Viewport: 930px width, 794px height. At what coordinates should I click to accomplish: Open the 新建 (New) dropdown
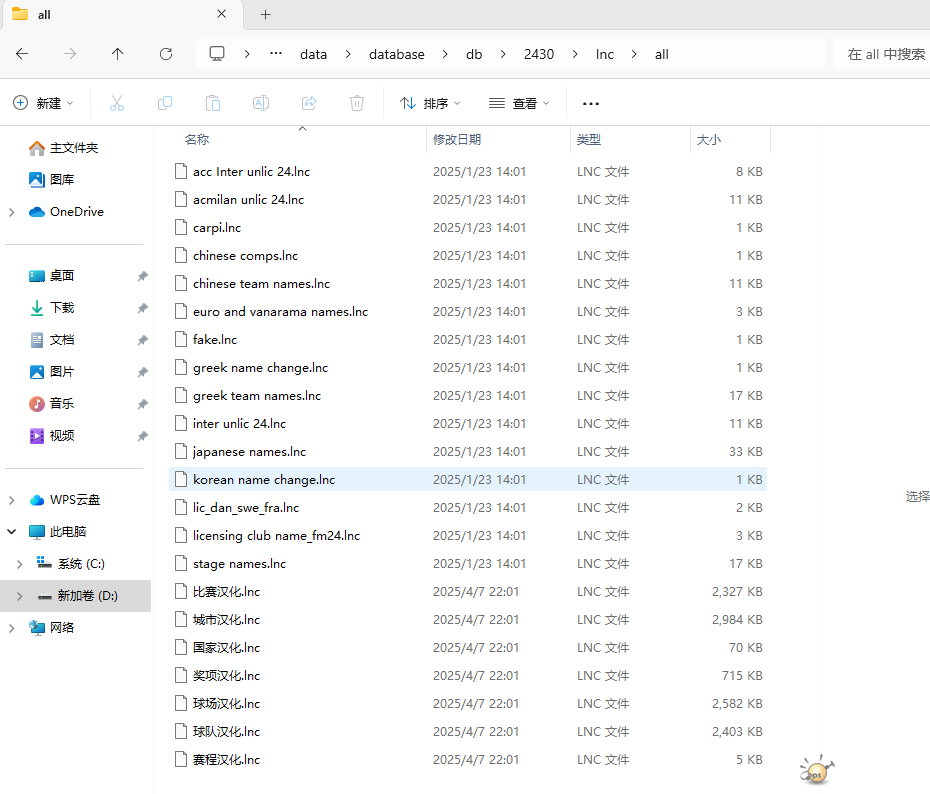[43, 103]
